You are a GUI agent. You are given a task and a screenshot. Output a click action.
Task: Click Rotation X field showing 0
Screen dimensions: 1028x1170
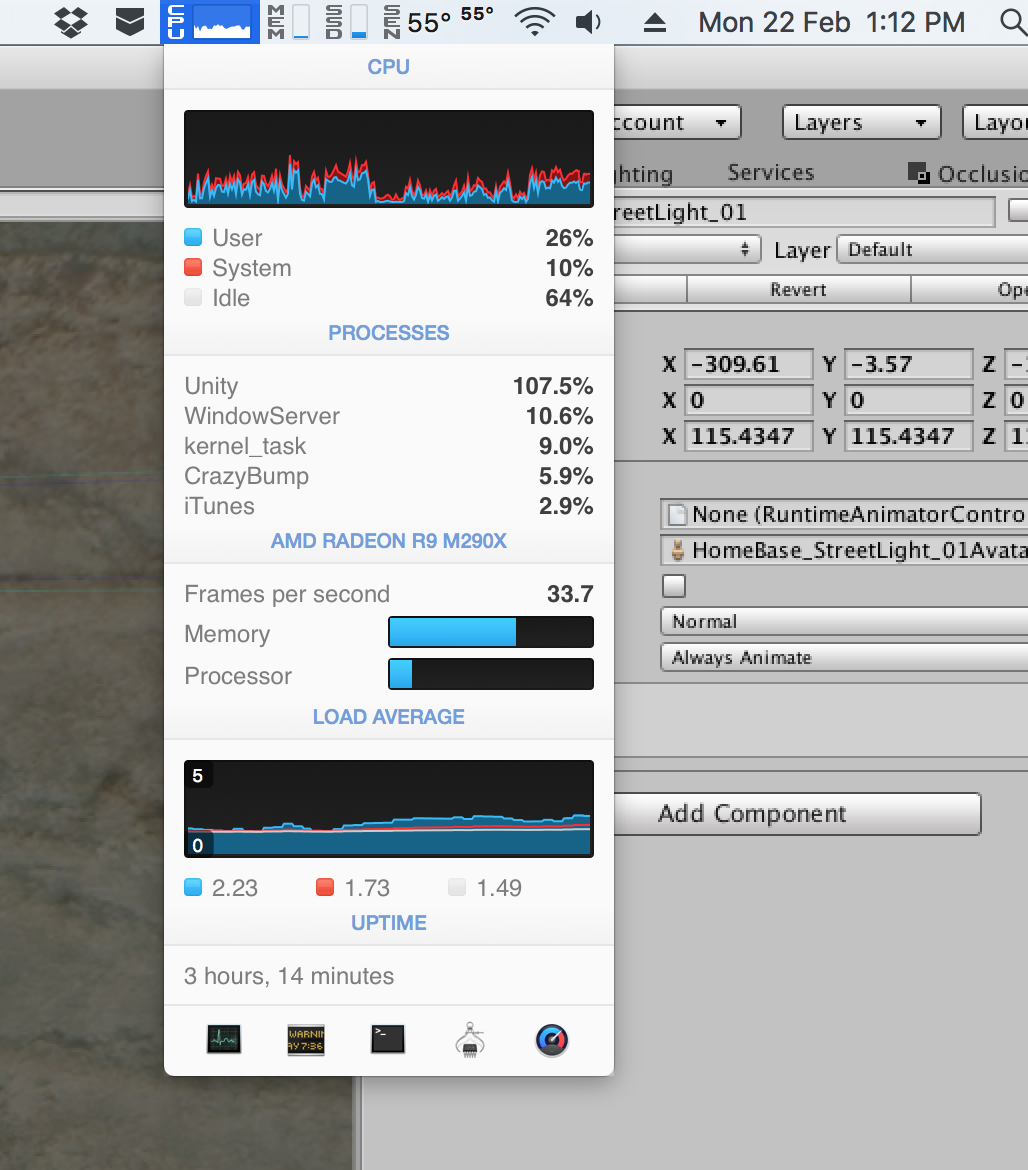pyautogui.click(x=748, y=400)
